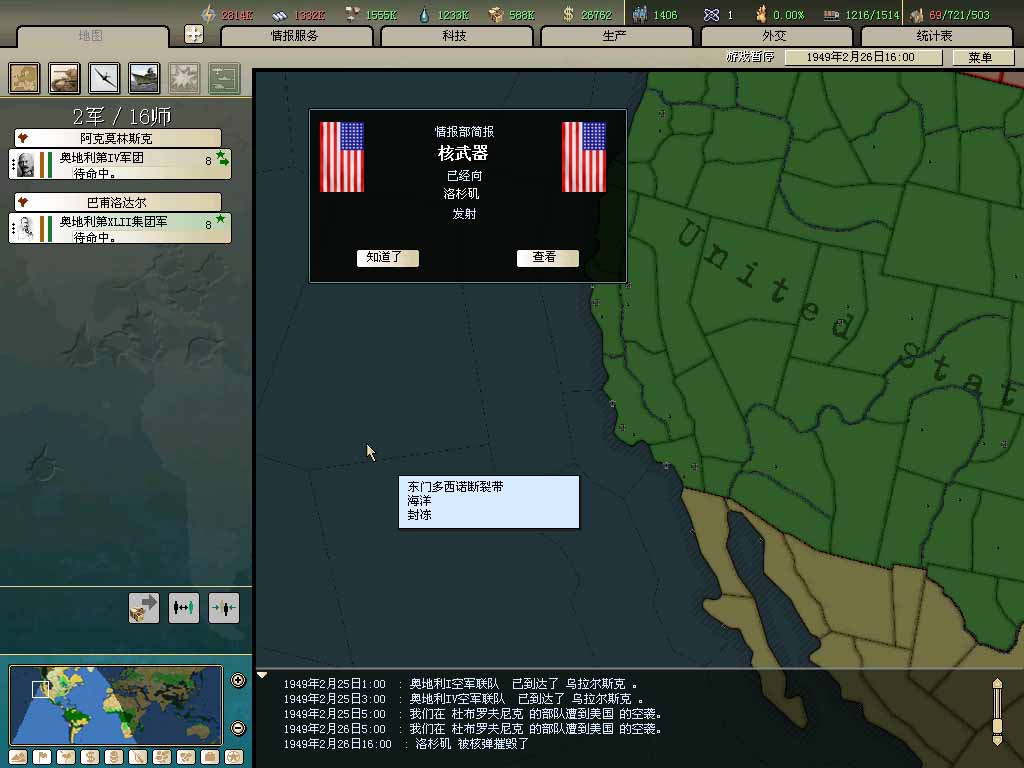Click the oil drop resource icon
1024x768 pixels.
[x=424, y=14]
